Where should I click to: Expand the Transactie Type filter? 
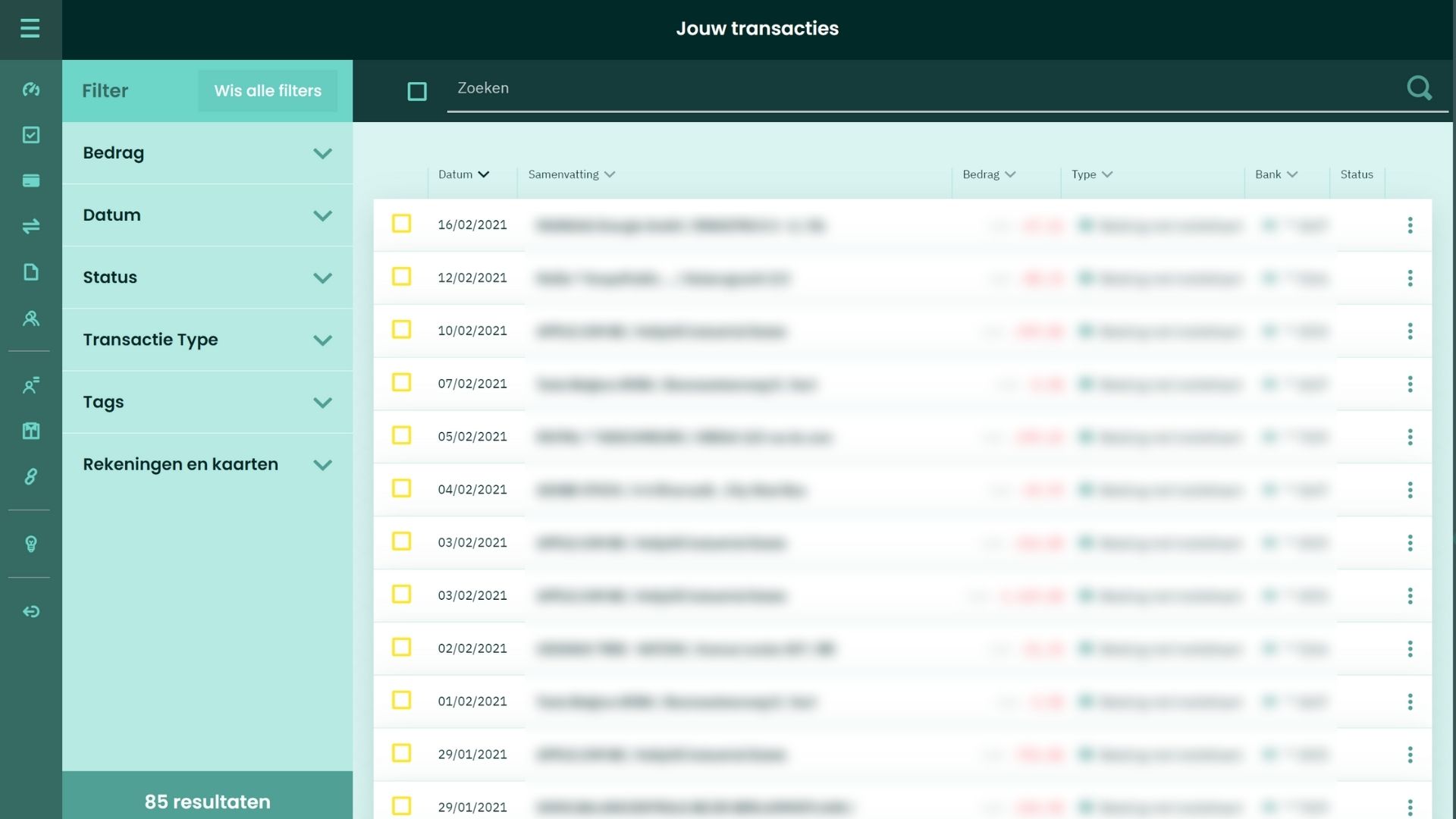pos(207,340)
